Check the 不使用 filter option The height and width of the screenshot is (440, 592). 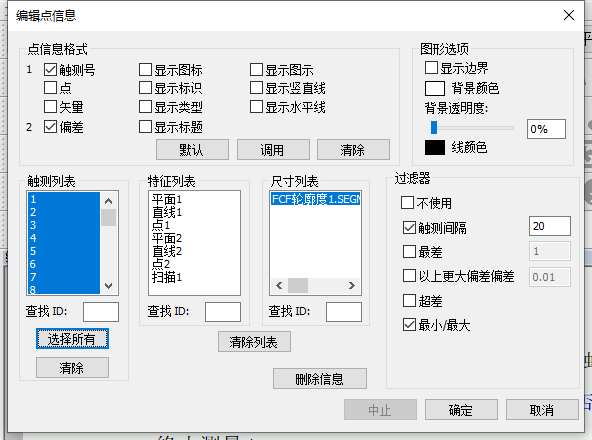click(407, 202)
